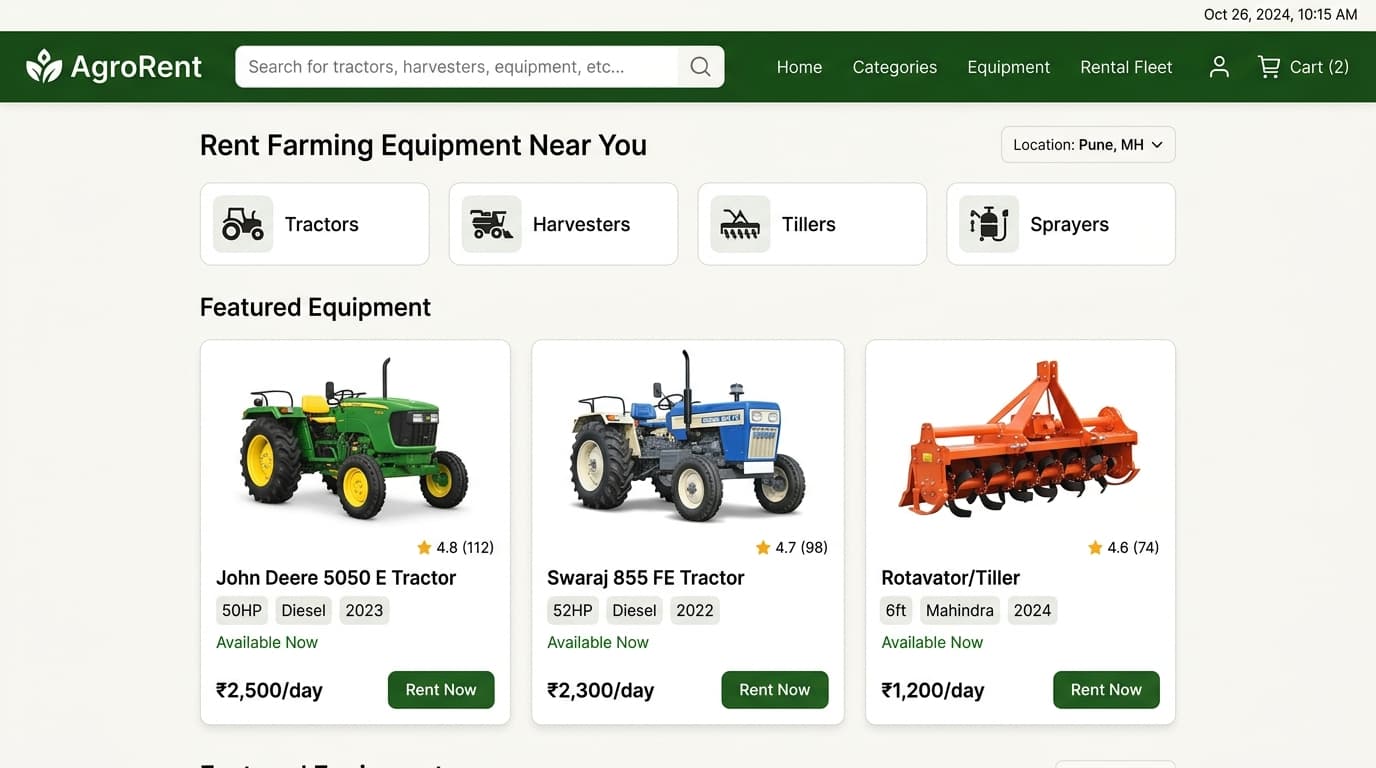The height and width of the screenshot is (768, 1376).
Task: Click the John Deere Diesel tag
Action: pos(304,610)
